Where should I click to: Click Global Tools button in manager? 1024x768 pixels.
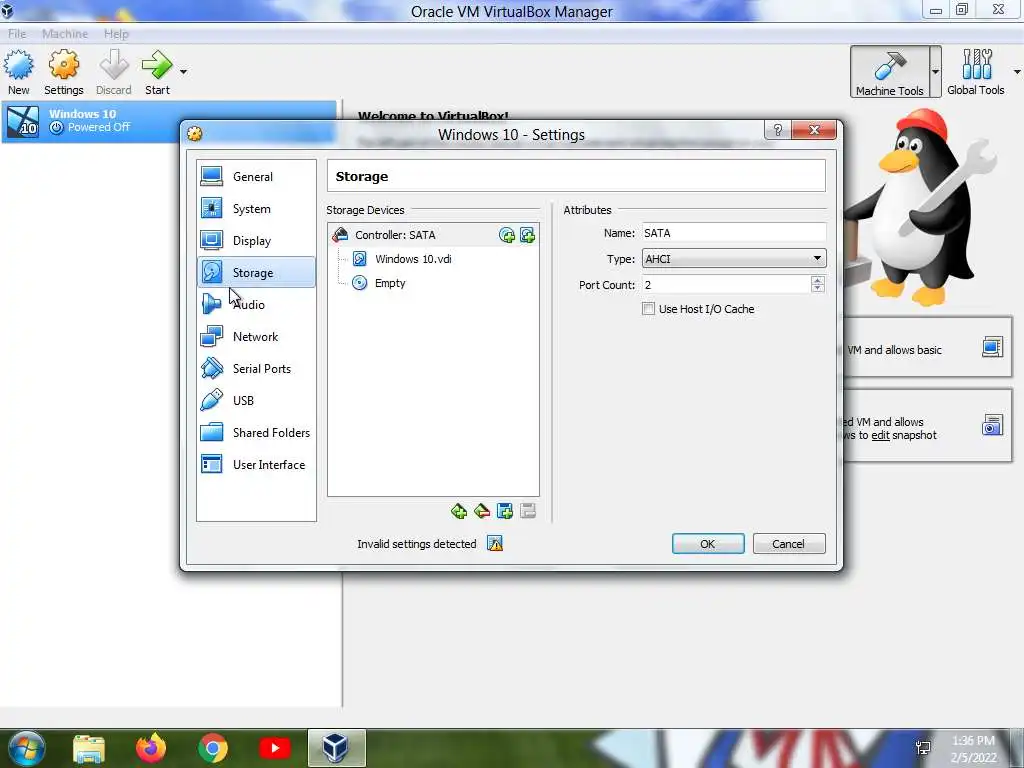tap(976, 72)
